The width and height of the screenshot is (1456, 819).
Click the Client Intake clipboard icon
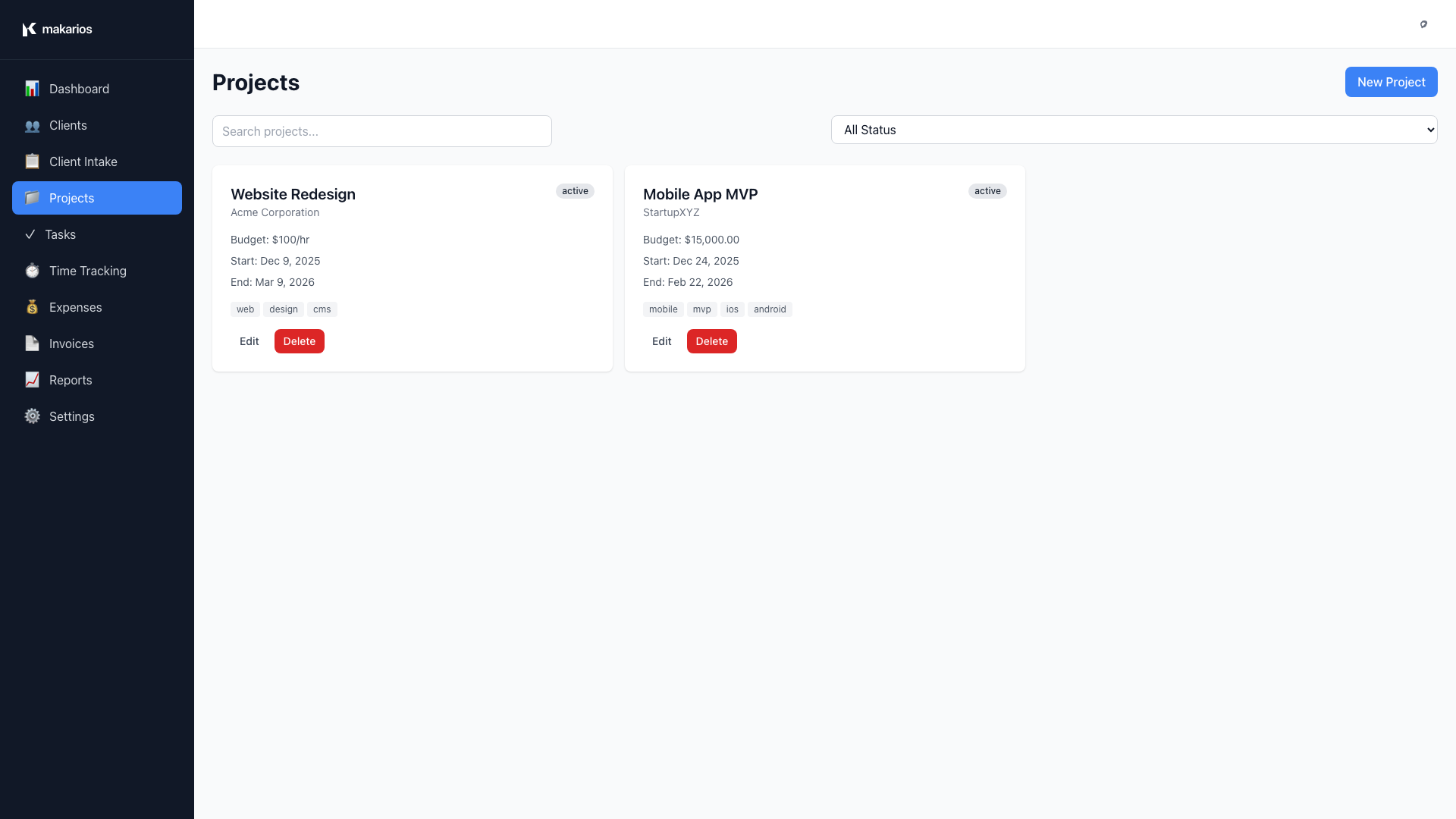pyautogui.click(x=32, y=162)
